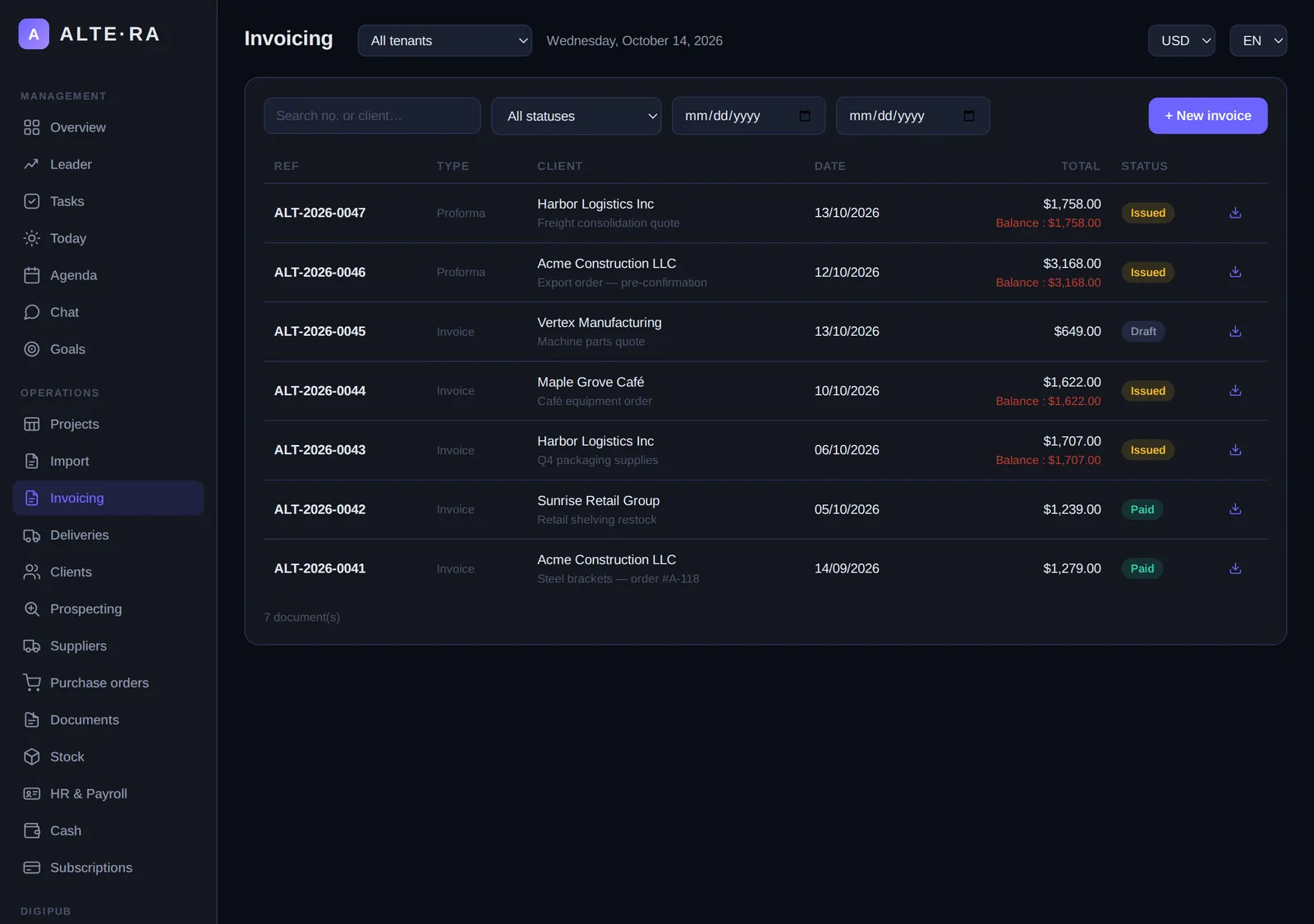Click the ALT-2026-0045 reference
Viewport: 1314px width, 924px height.
pos(320,331)
